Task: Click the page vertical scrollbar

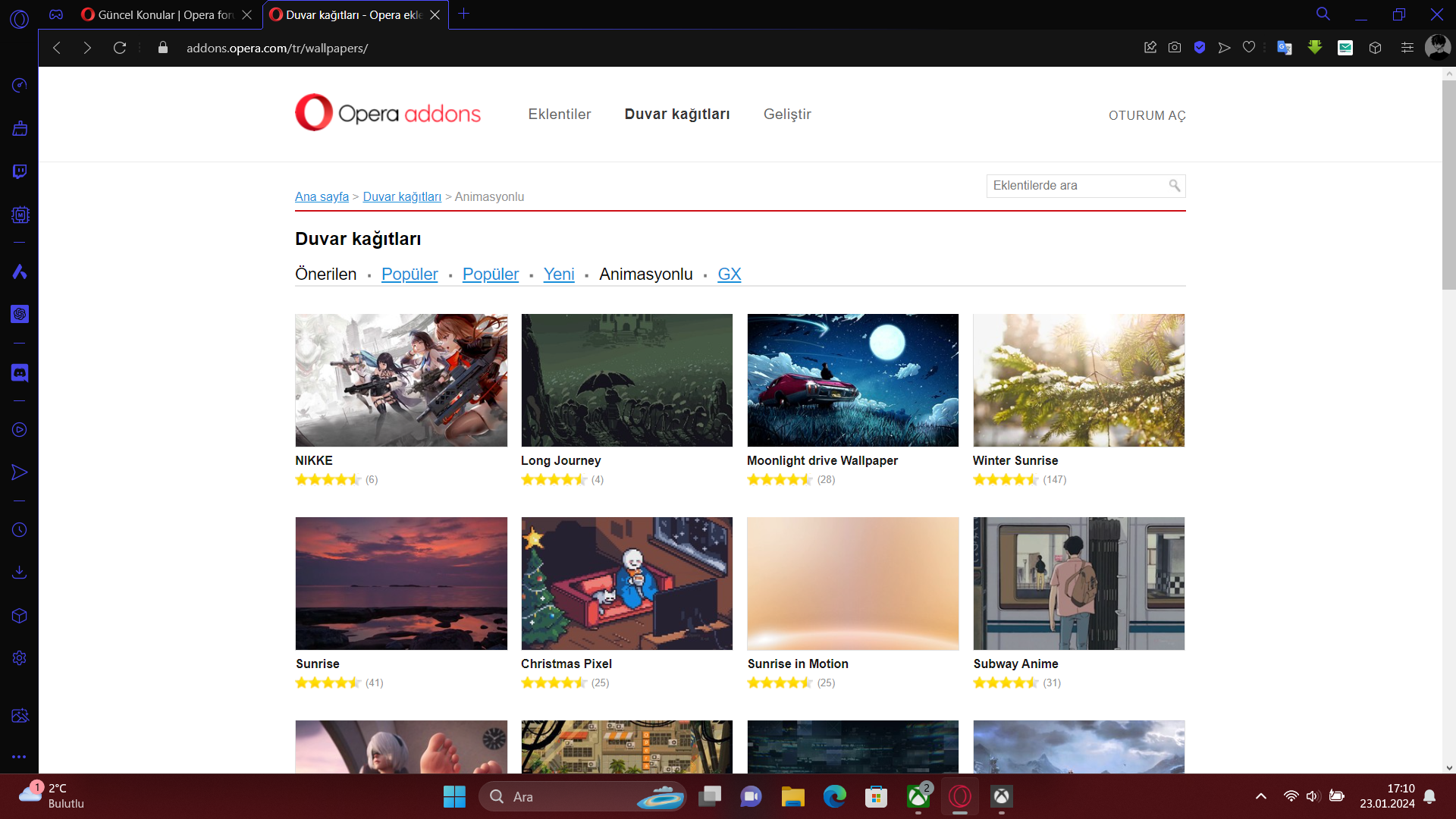Action: (1449, 184)
